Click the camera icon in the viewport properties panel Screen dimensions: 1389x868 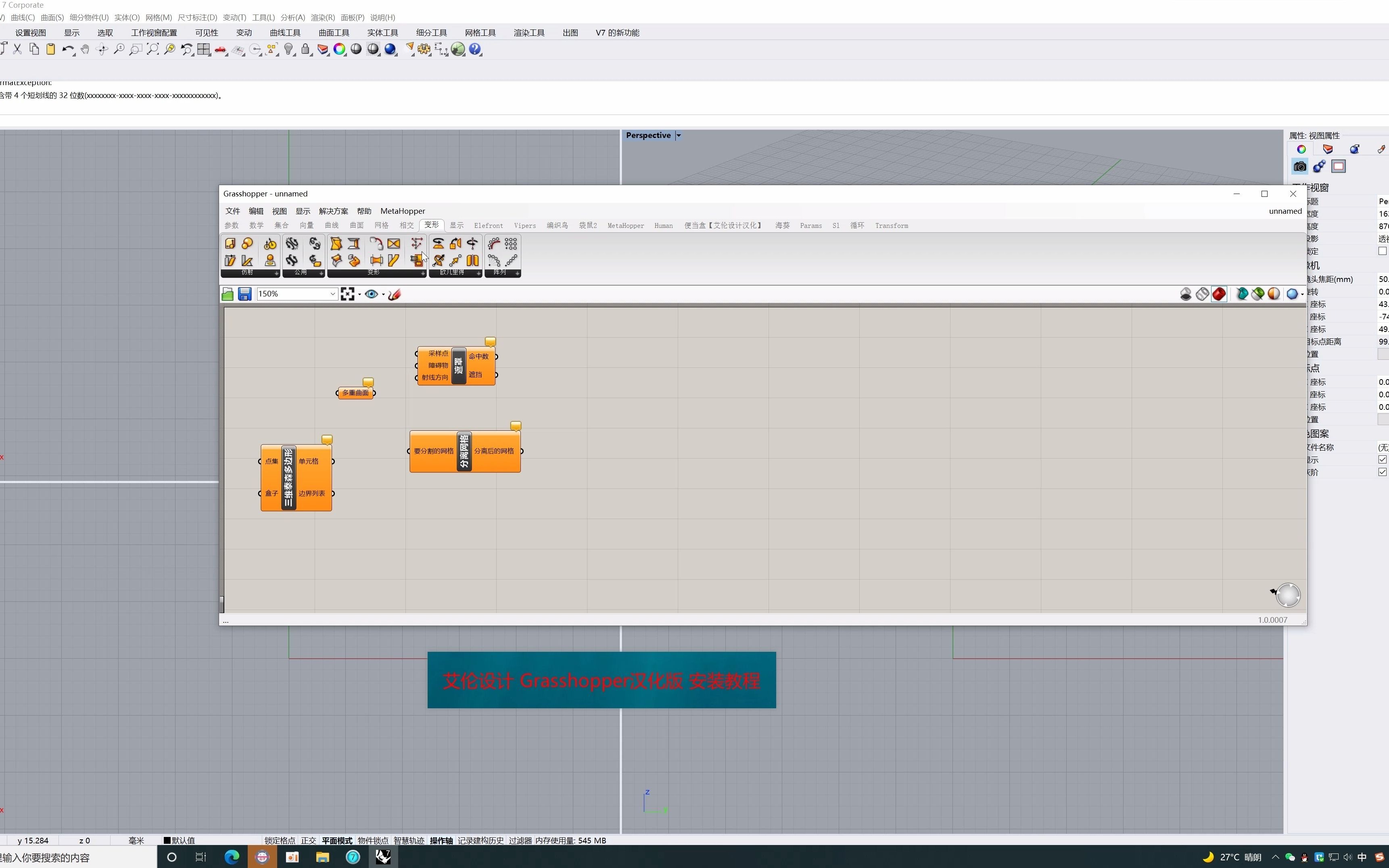tap(1299, 167)
